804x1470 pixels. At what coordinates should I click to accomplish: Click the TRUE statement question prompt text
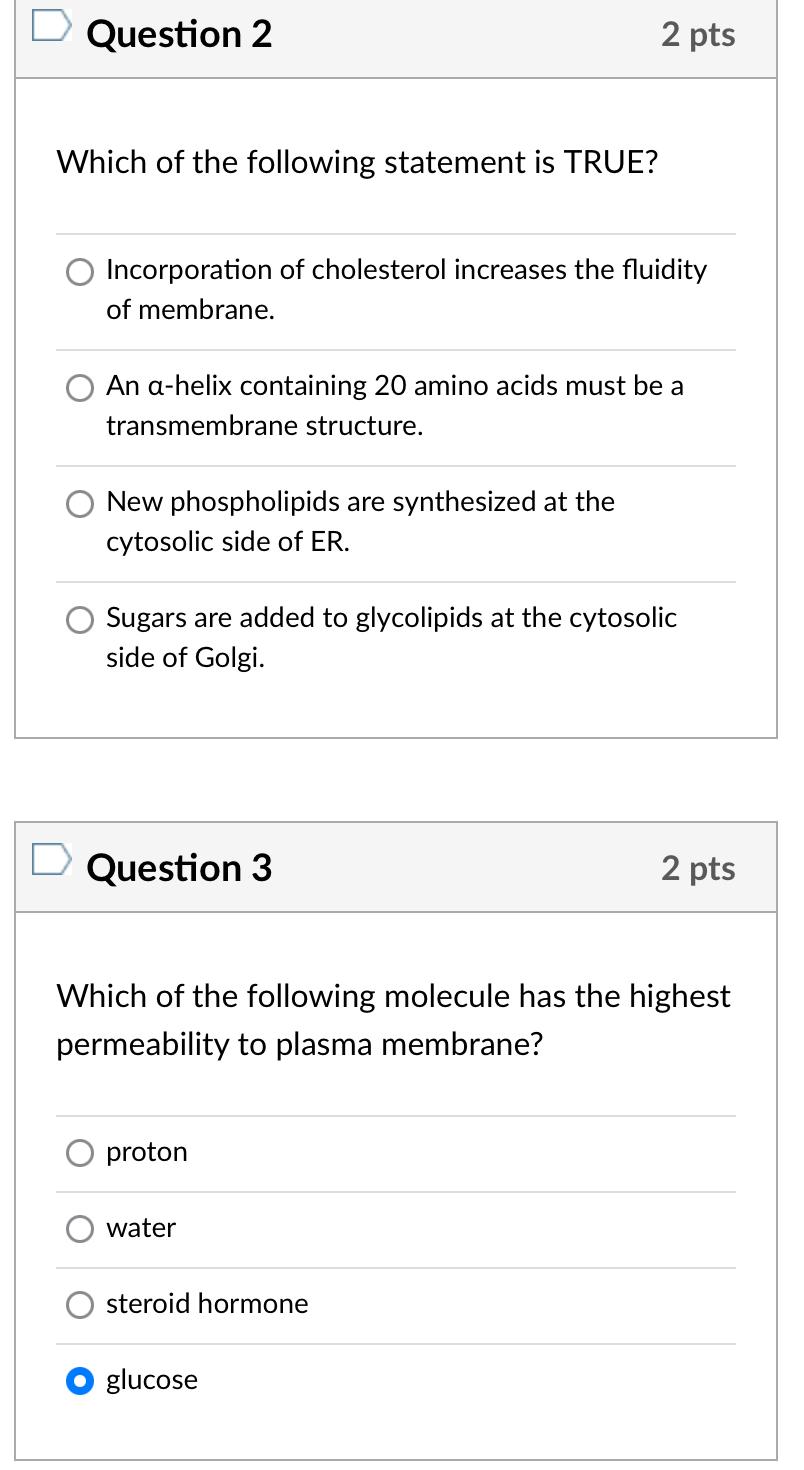(357, 162)
